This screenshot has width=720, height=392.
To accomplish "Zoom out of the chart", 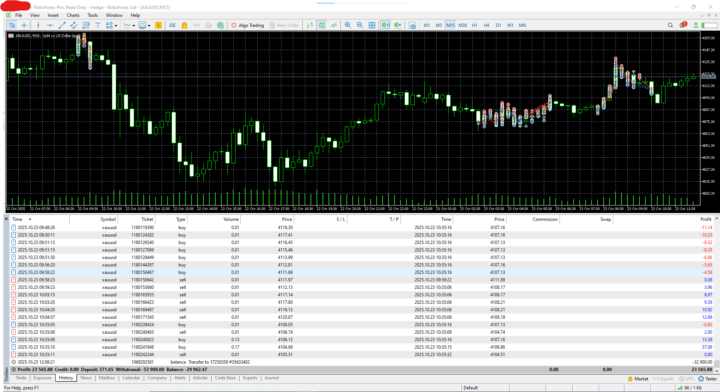I will pyautogui.click(x=360, y=25).
